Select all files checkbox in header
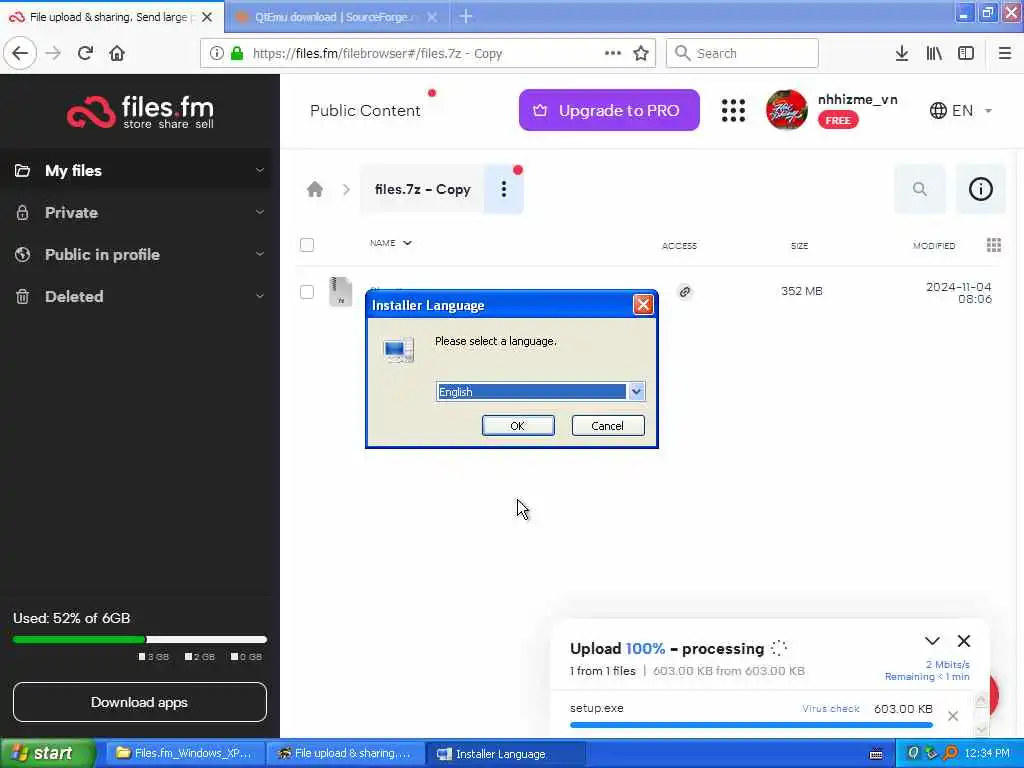Screen dimensions: 1024x768 307,245
